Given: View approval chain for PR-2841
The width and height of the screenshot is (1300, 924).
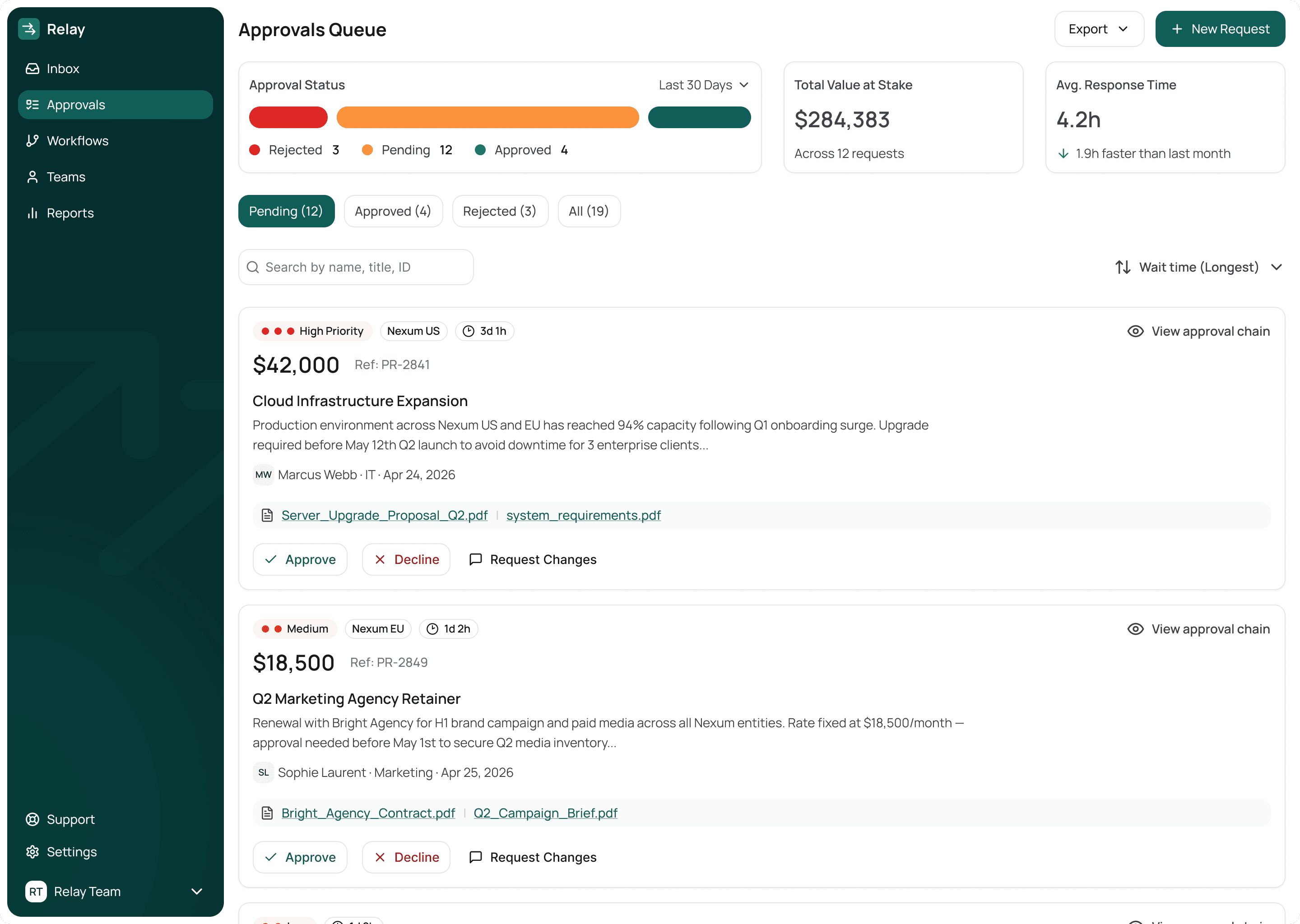Looking at the screenshot, I should coord(1199,331).
